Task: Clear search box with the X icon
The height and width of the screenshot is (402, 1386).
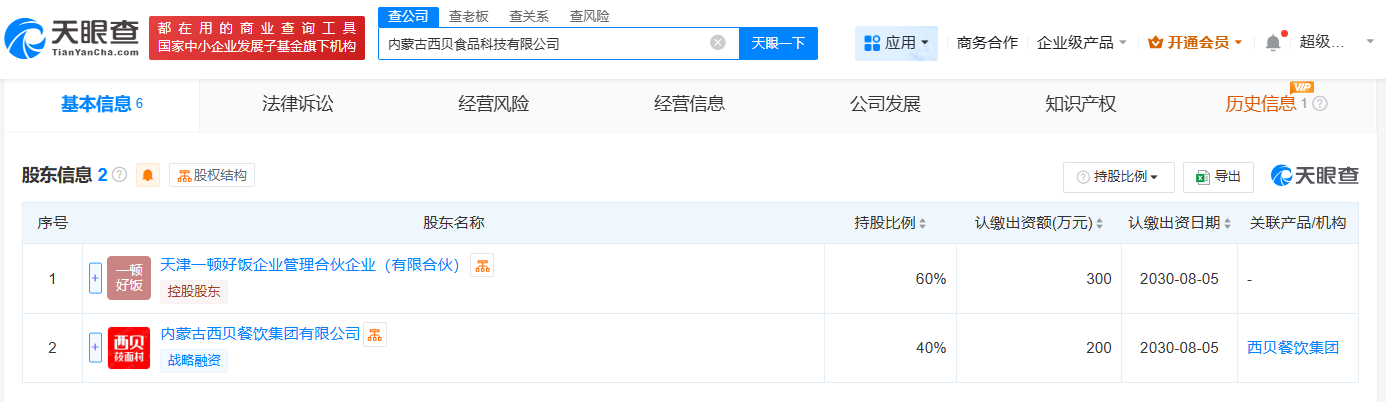Action: 718,43
